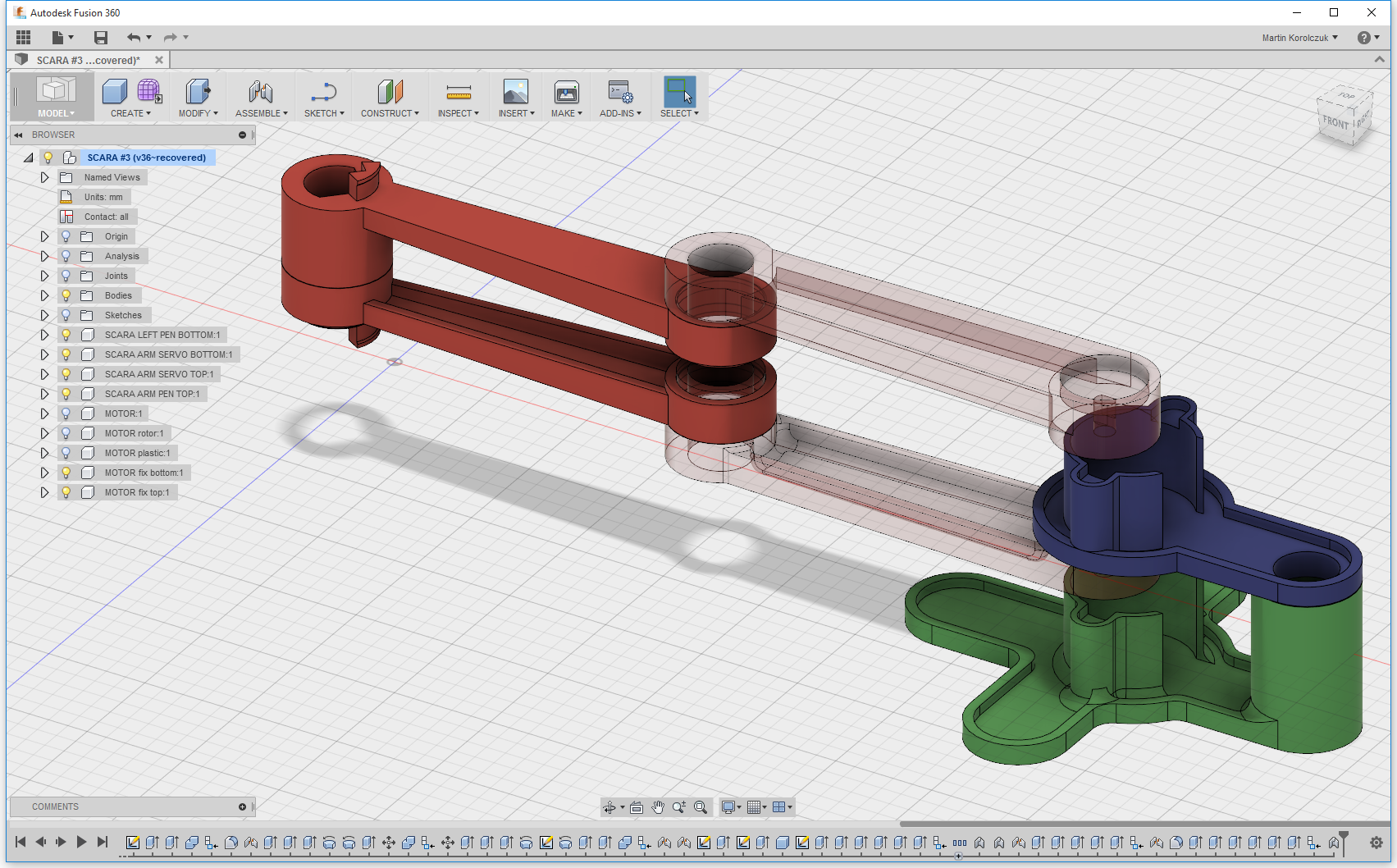Click the Make 3D print icon
The width and height of the screenshot is (1397, 868).
pos(566,91)
